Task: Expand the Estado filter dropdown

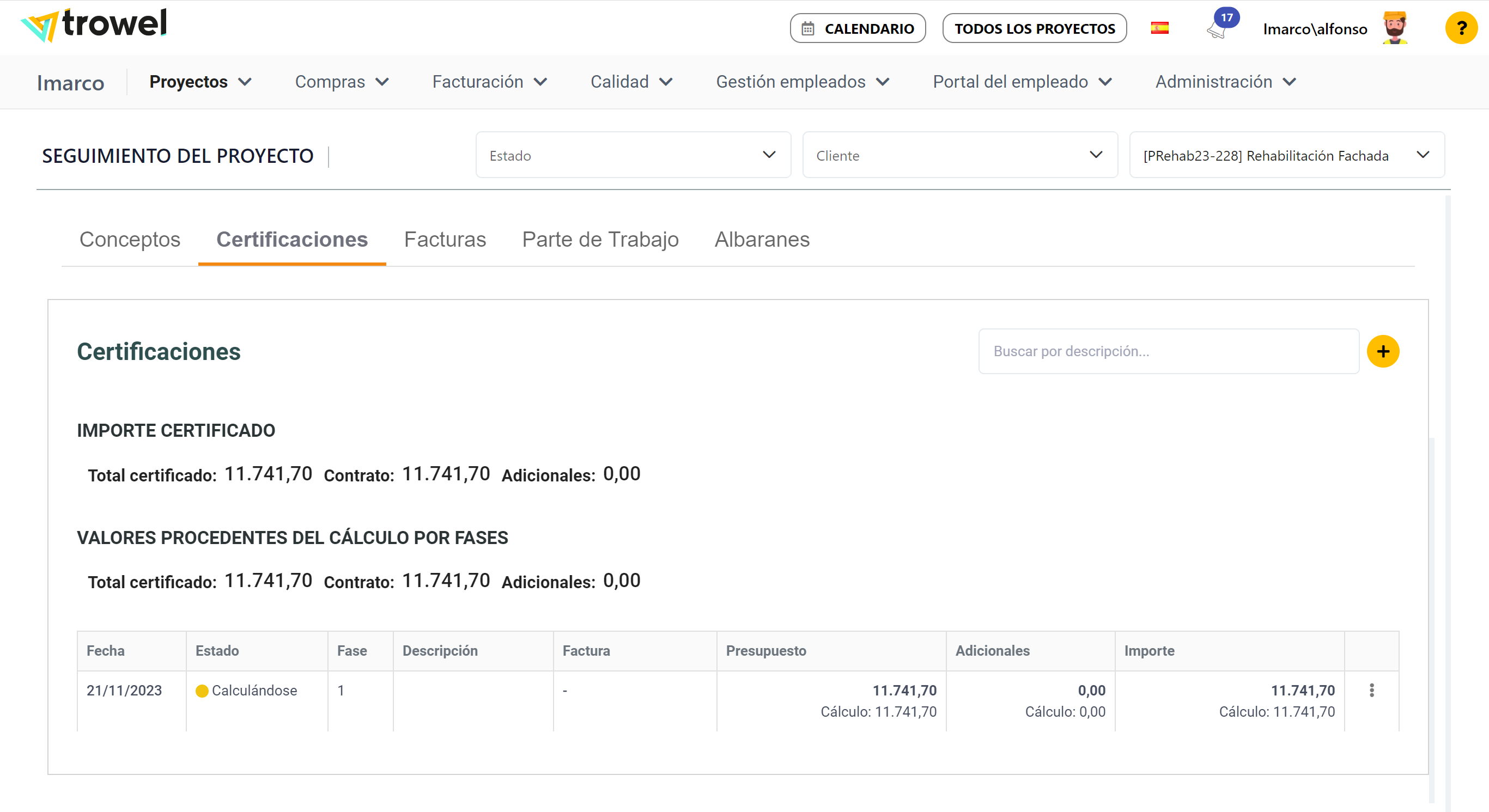Action: point(633,155)
